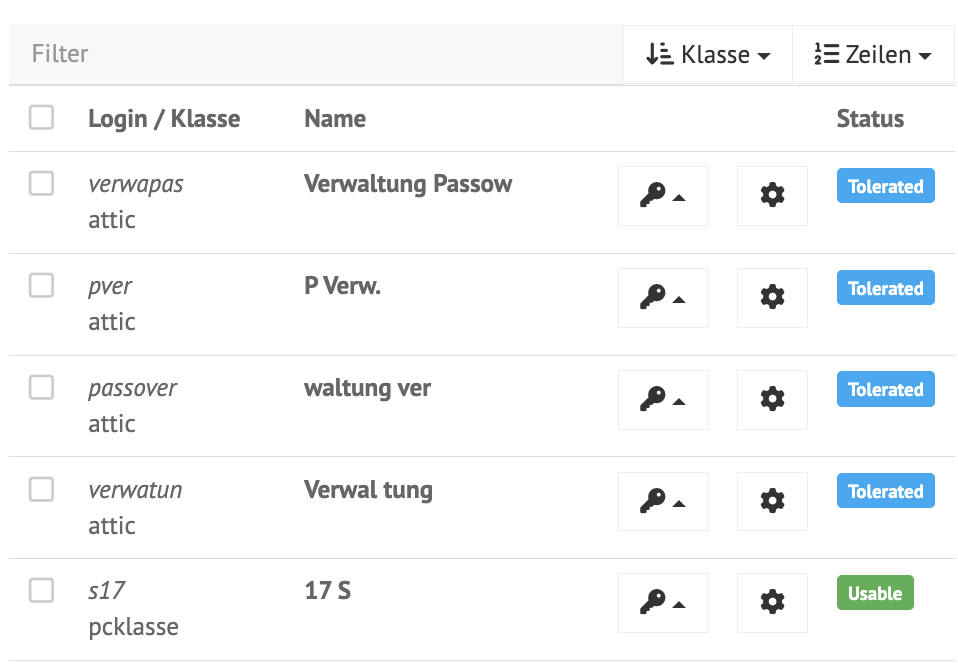Click the Tolerated badge for verwapas
Image resolution: width=958 pixels, height=672 pixels.
click(x=885, y=186)
